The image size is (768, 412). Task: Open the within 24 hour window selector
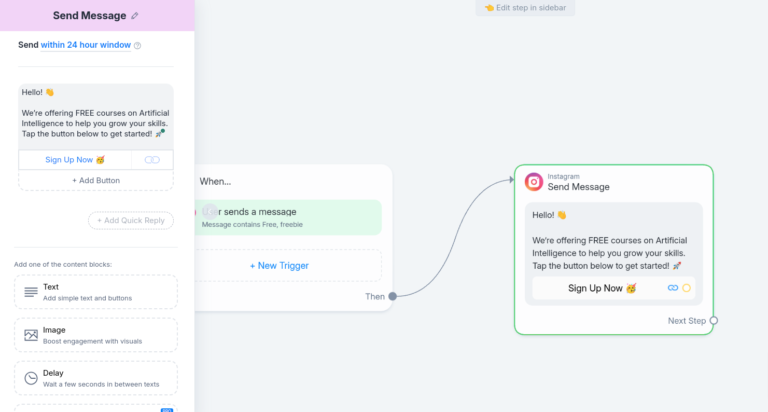(85, 45)
